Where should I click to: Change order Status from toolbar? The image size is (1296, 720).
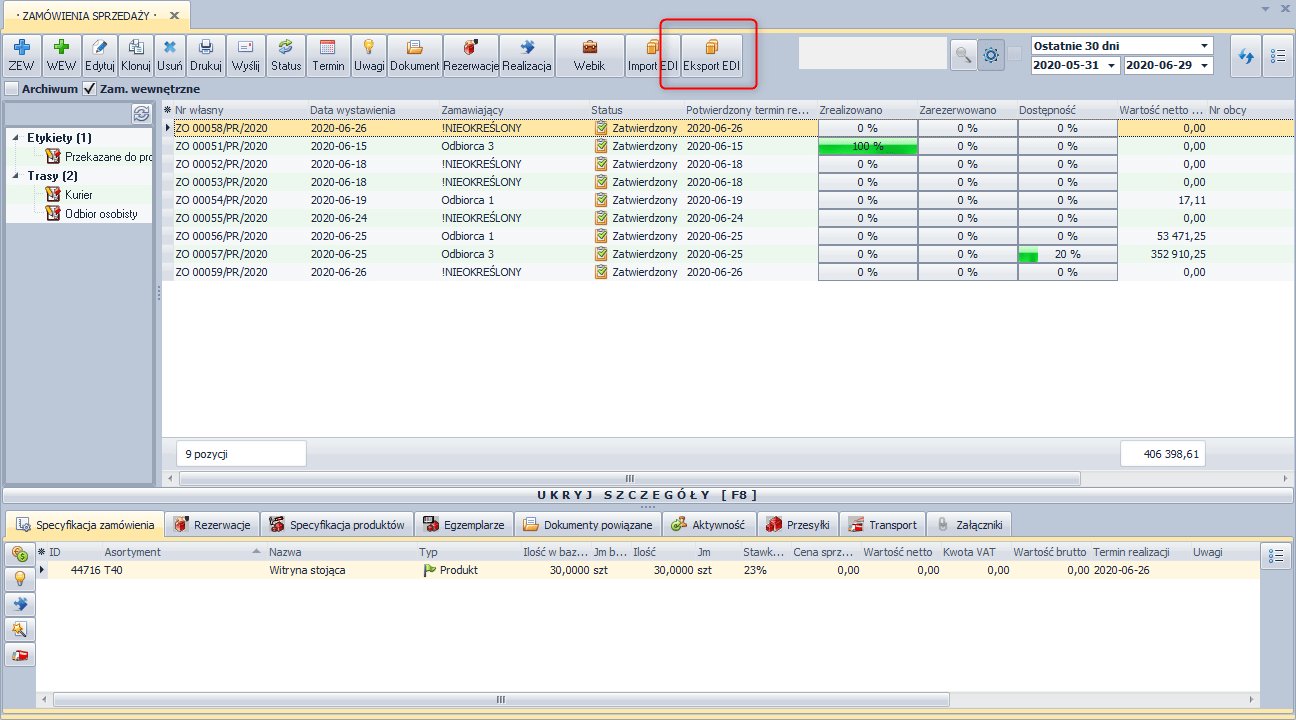coord(286,55)
